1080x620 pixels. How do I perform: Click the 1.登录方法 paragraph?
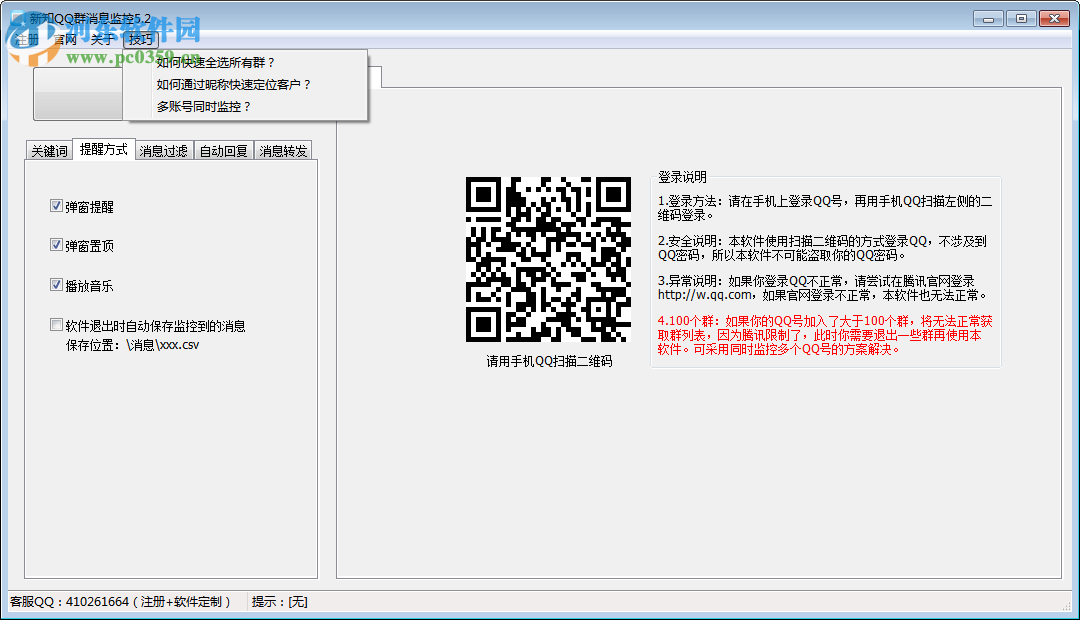[x=824, y=208]
